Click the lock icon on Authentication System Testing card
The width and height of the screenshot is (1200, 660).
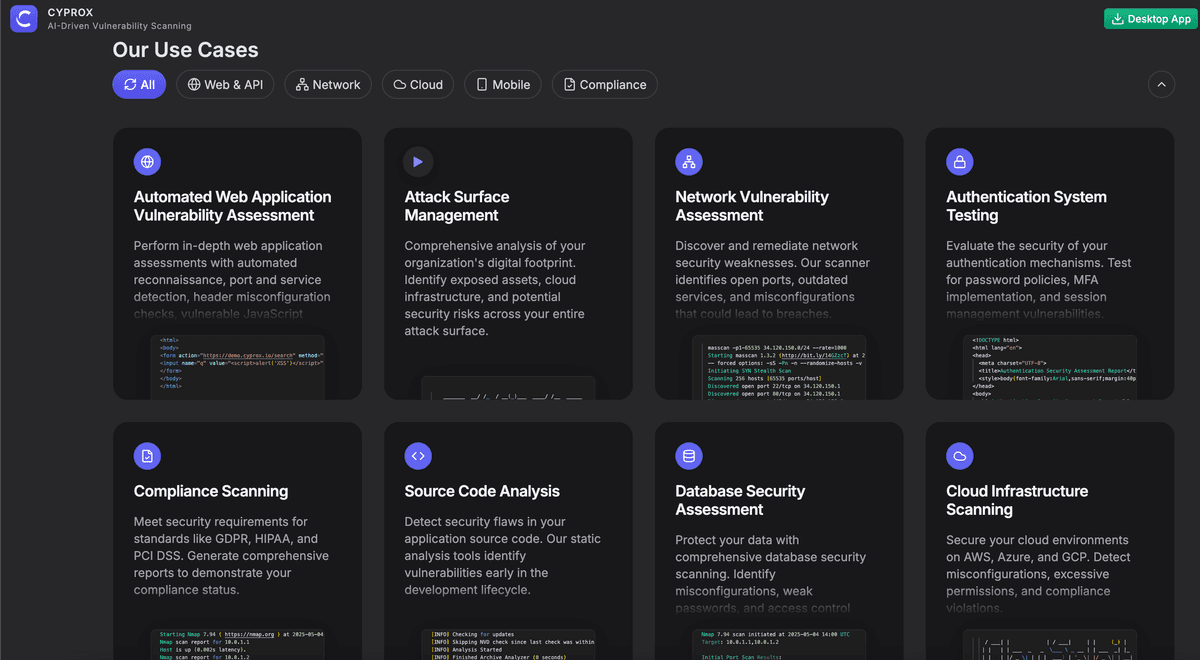point(960,162)
